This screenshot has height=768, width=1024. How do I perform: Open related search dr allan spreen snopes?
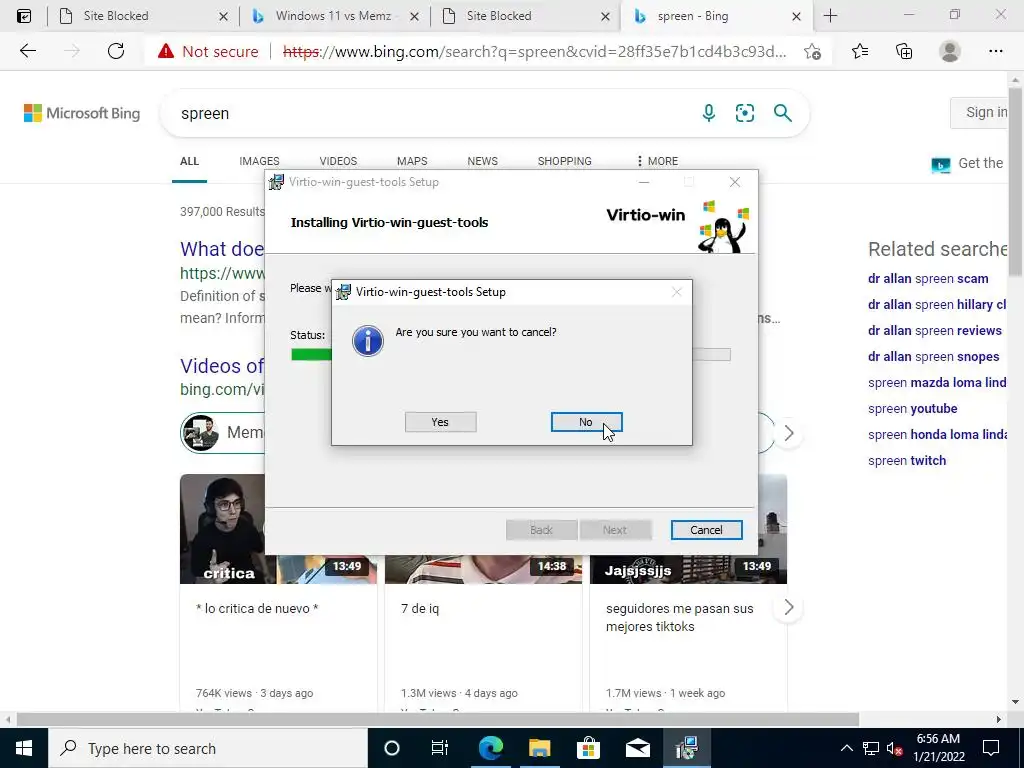[x=933, y=357]
